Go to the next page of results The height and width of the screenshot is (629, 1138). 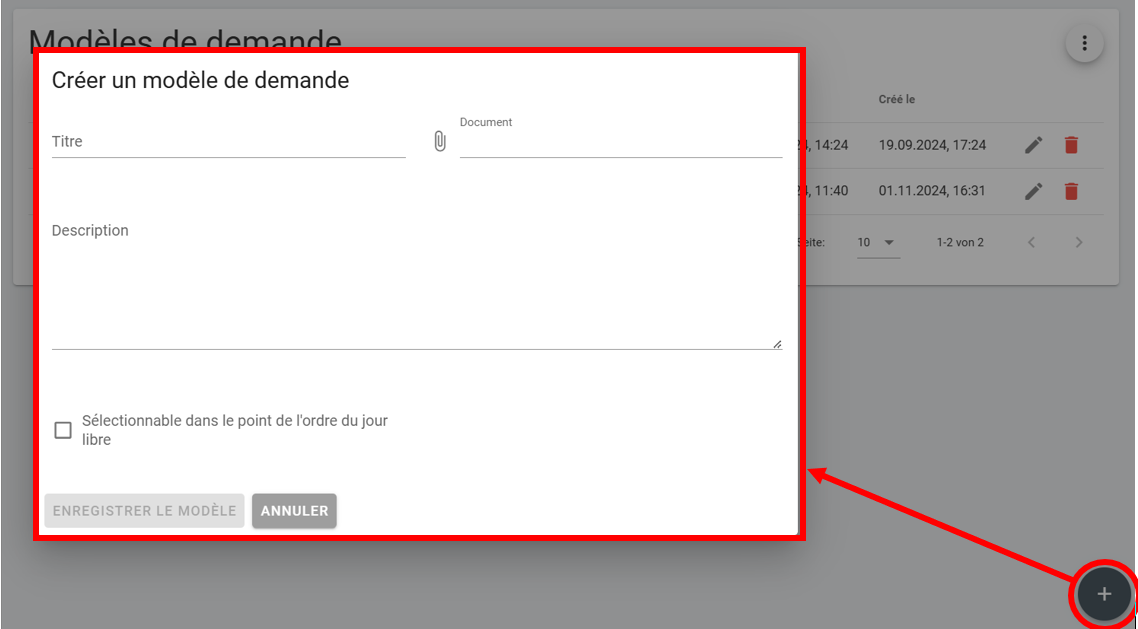click(1078, 242)
